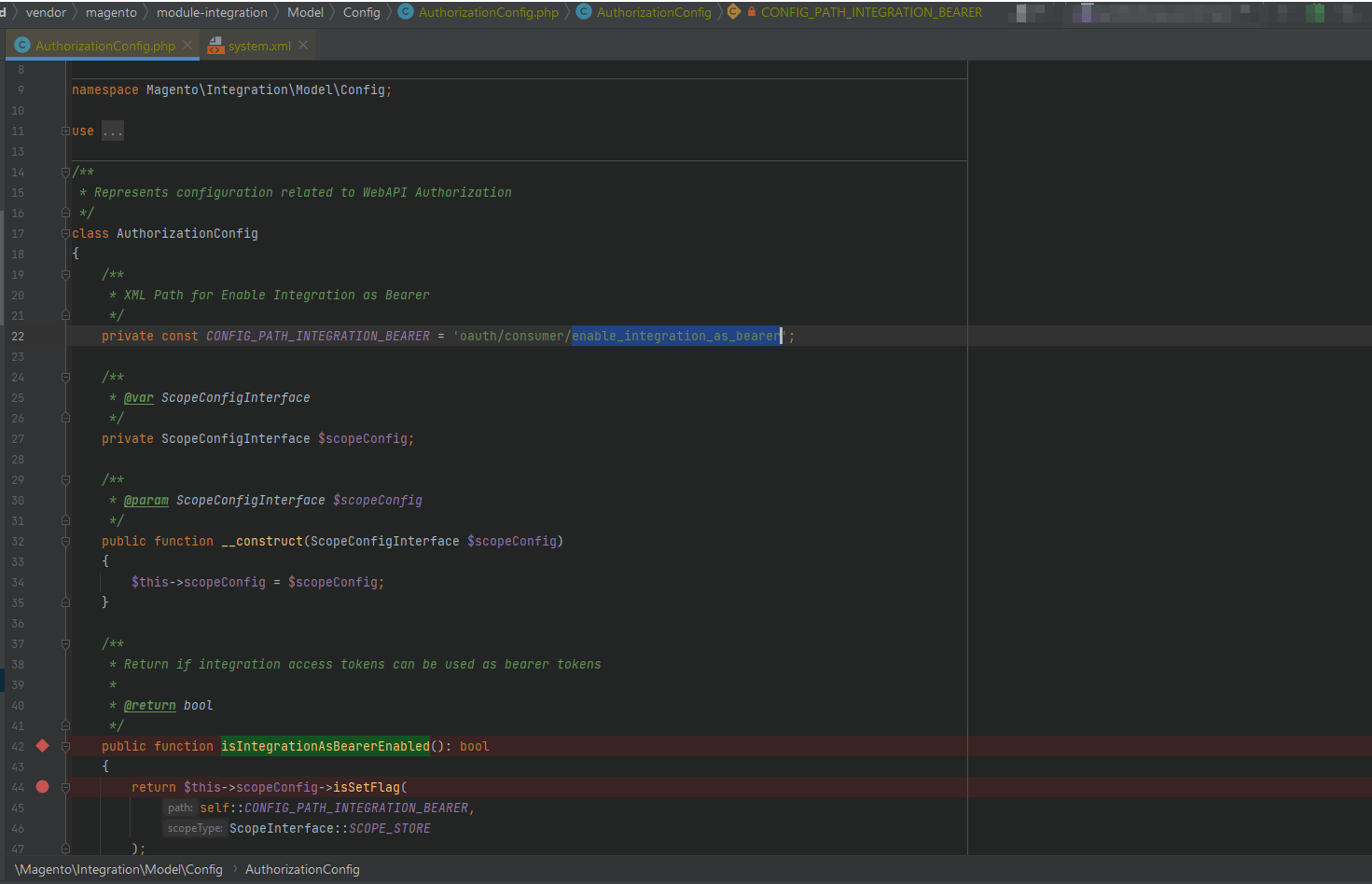
Task: Close the AuthorizationConfig.php tab
Action: (x=187, y=45)
